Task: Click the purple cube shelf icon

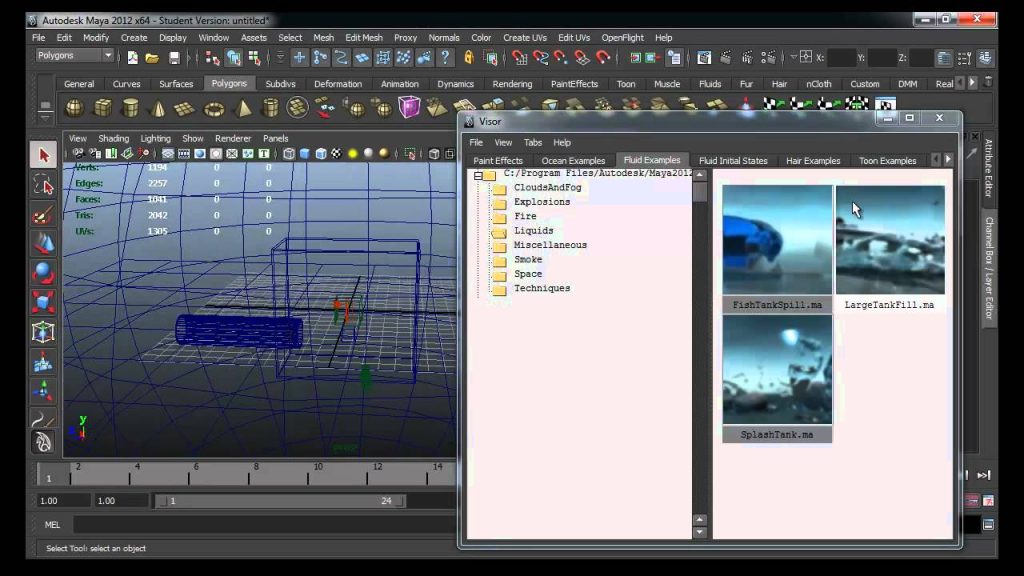Action: (409, 106)
